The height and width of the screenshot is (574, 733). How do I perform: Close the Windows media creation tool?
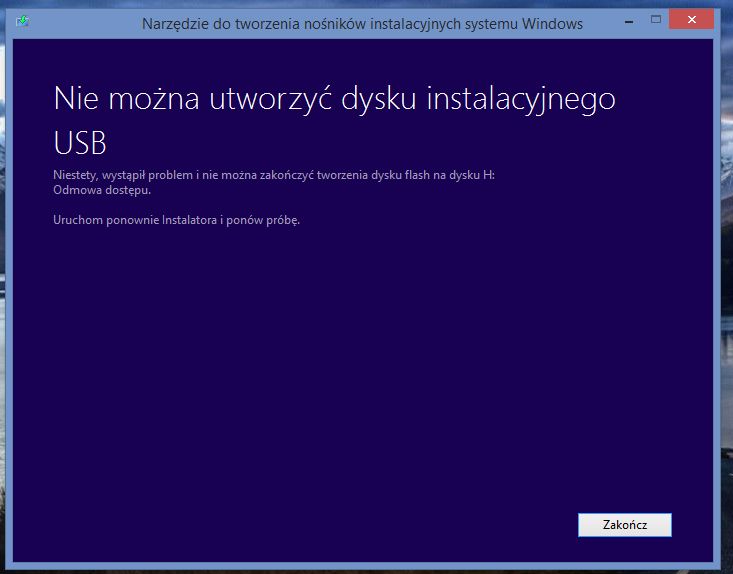tap(691, 20)
